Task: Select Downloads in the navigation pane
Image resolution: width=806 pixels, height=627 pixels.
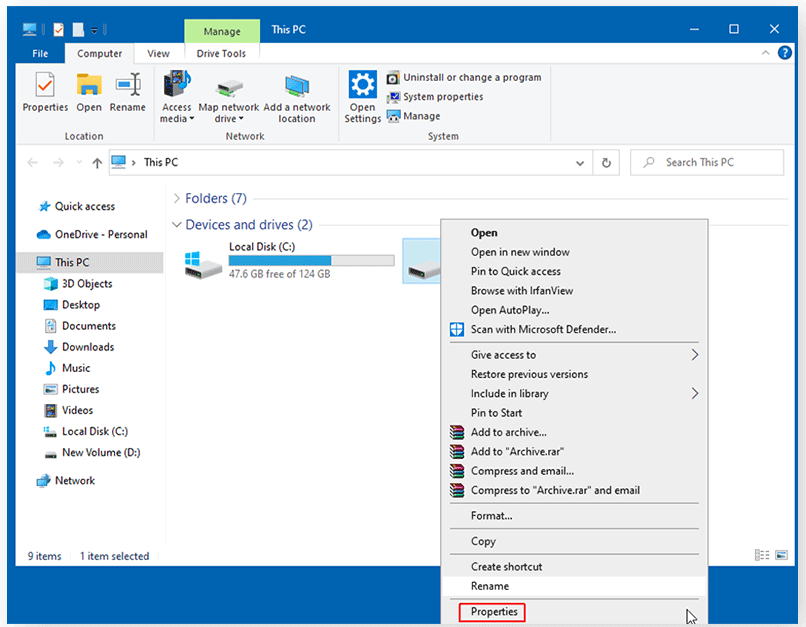Action: (x=88, y=347)
